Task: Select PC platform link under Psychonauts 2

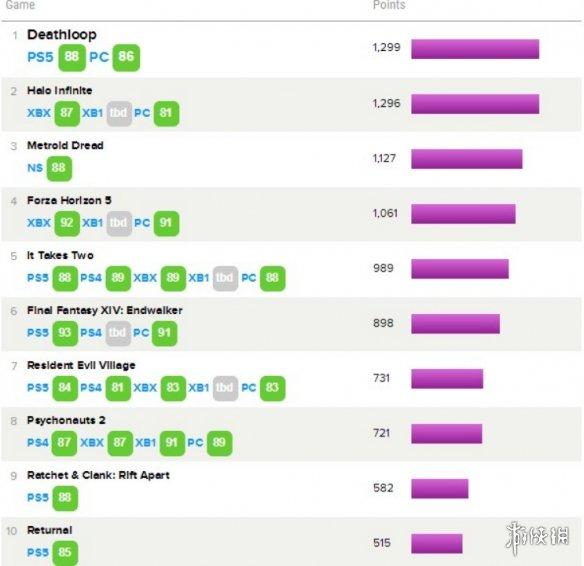Action: pos(195,443)
